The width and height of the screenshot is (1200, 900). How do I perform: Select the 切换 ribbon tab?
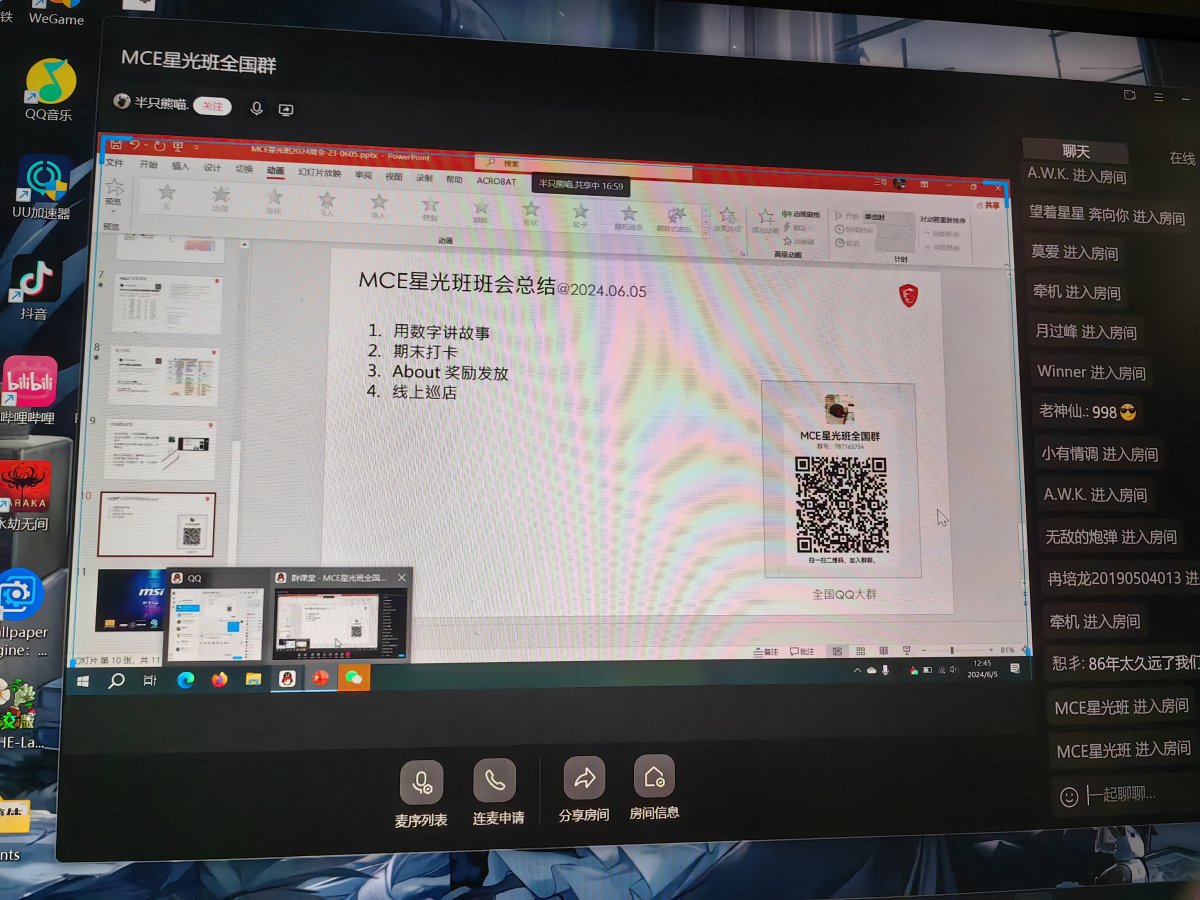[x=244, y=169]
